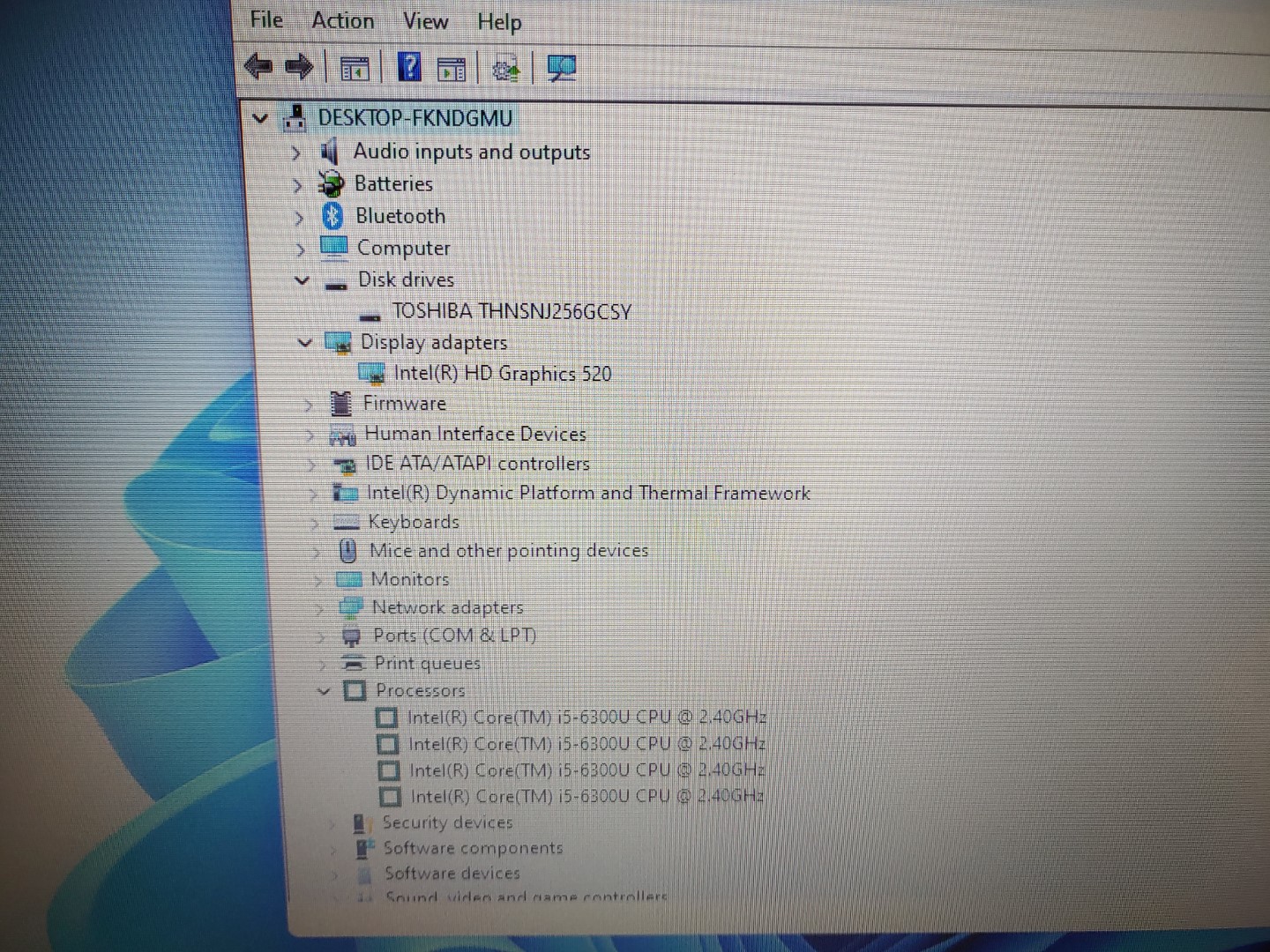1270x952 pixels.
Task: Expand Audio inputs and outputs
Action: (295, 153)
